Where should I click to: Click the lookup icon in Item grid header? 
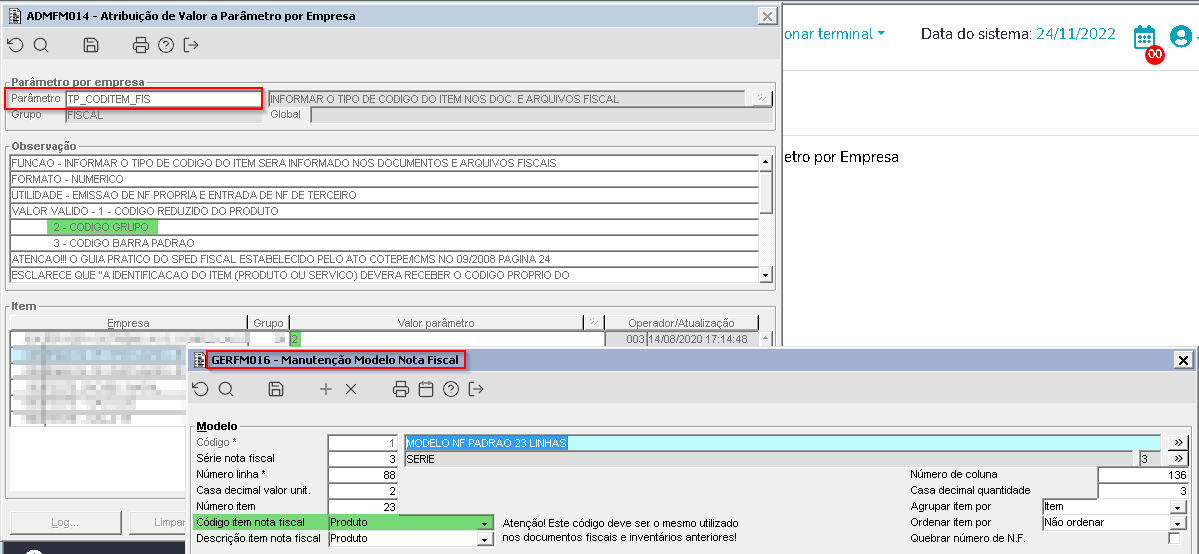click(x=593, y=323)
